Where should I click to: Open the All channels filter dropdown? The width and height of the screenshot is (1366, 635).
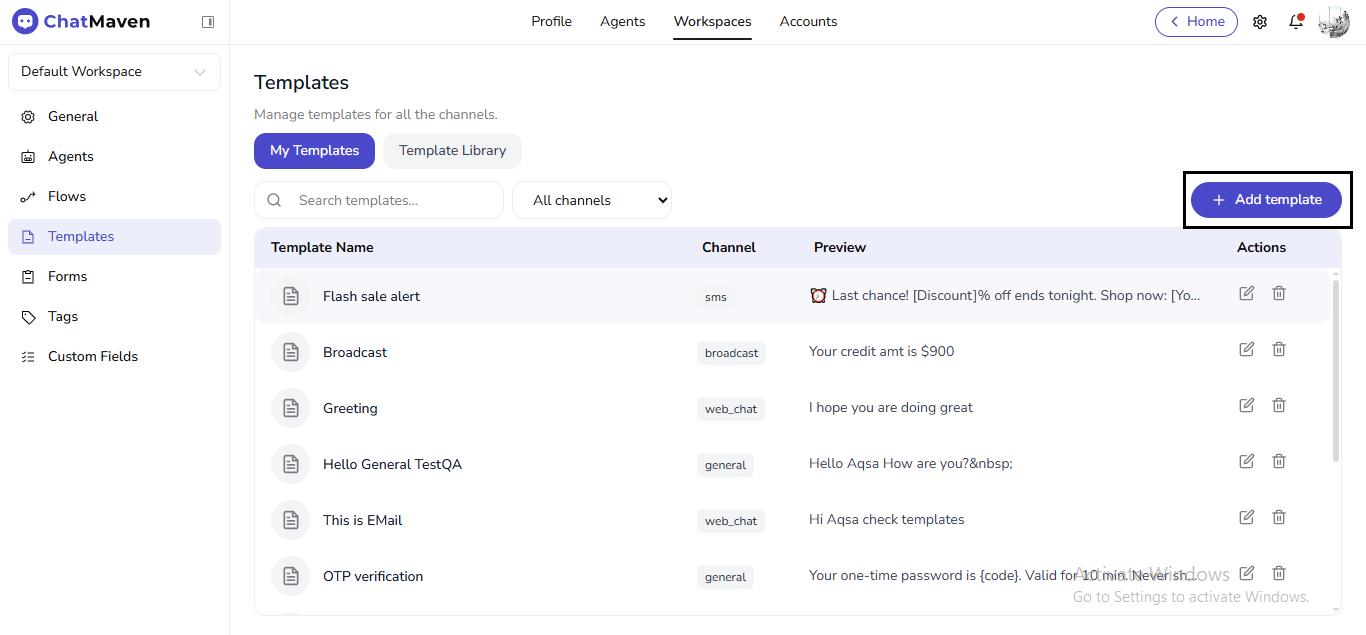pyautogui.click(x=592, y=200)
